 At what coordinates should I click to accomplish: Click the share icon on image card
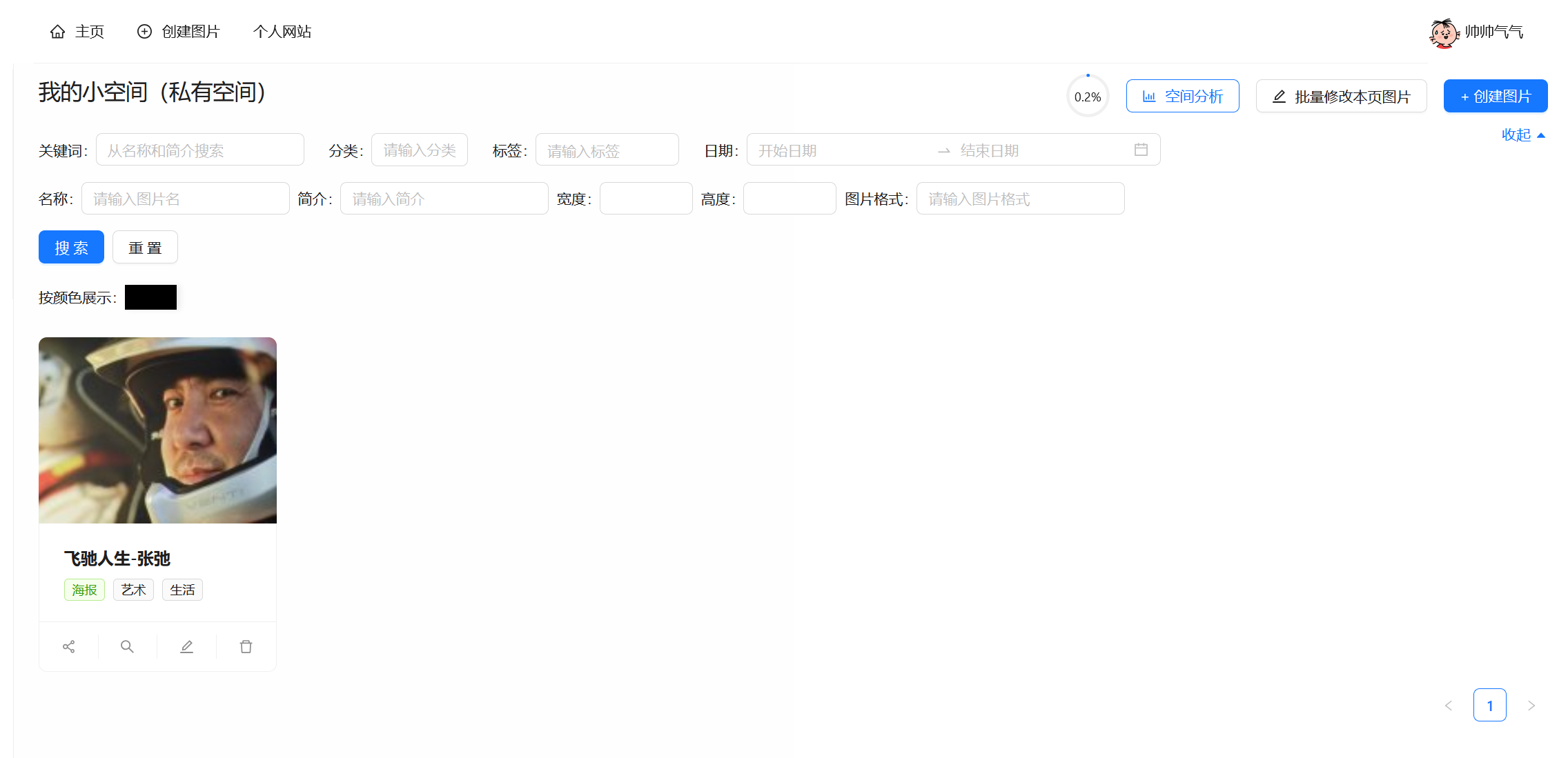[x=69, y=646]
